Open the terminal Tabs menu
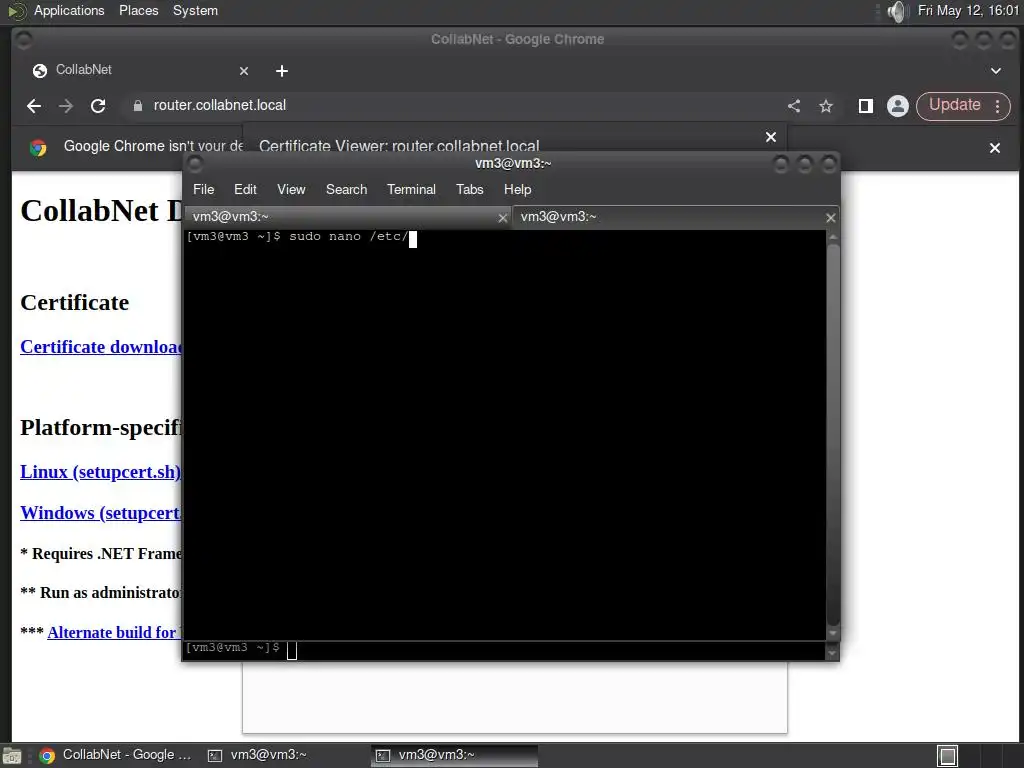The height and width of the screenshot is (768, 1024). [x=470, y=189]
